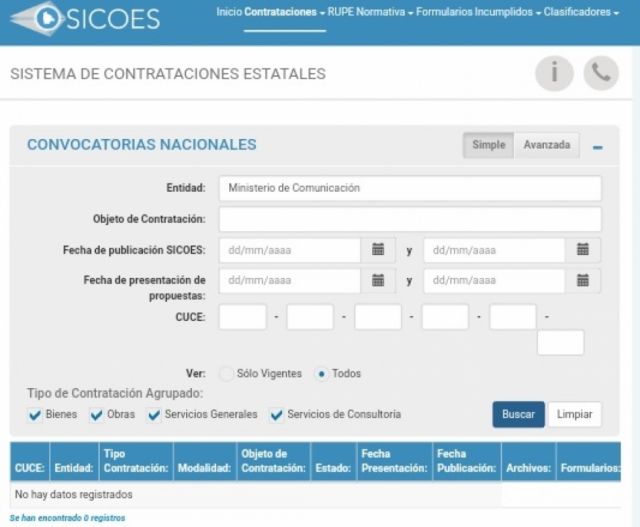The height and width of the screenshot is (527, 640).
Task: Open the Incumplidos dropdown menu
Action: (508, 12)
